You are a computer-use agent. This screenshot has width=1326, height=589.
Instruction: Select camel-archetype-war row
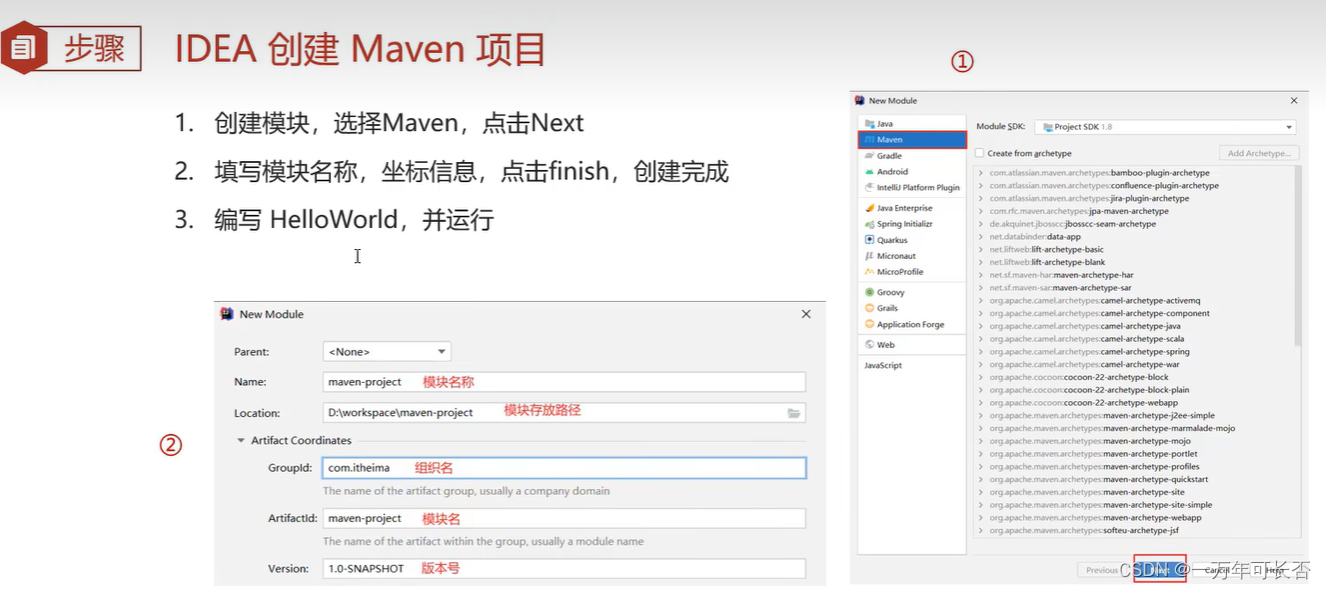click(1134, 364)
